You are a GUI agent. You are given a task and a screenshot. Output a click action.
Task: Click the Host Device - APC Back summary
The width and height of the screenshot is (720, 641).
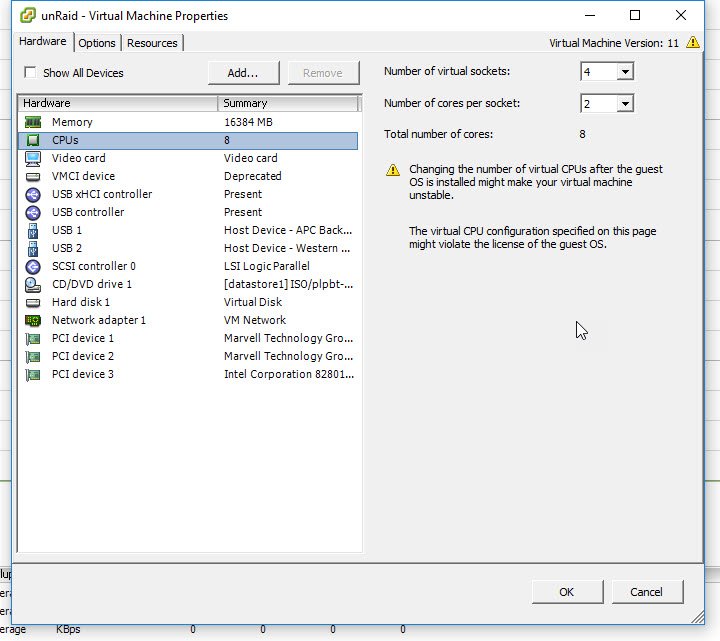pyautogui.click(x=288, y=230)
